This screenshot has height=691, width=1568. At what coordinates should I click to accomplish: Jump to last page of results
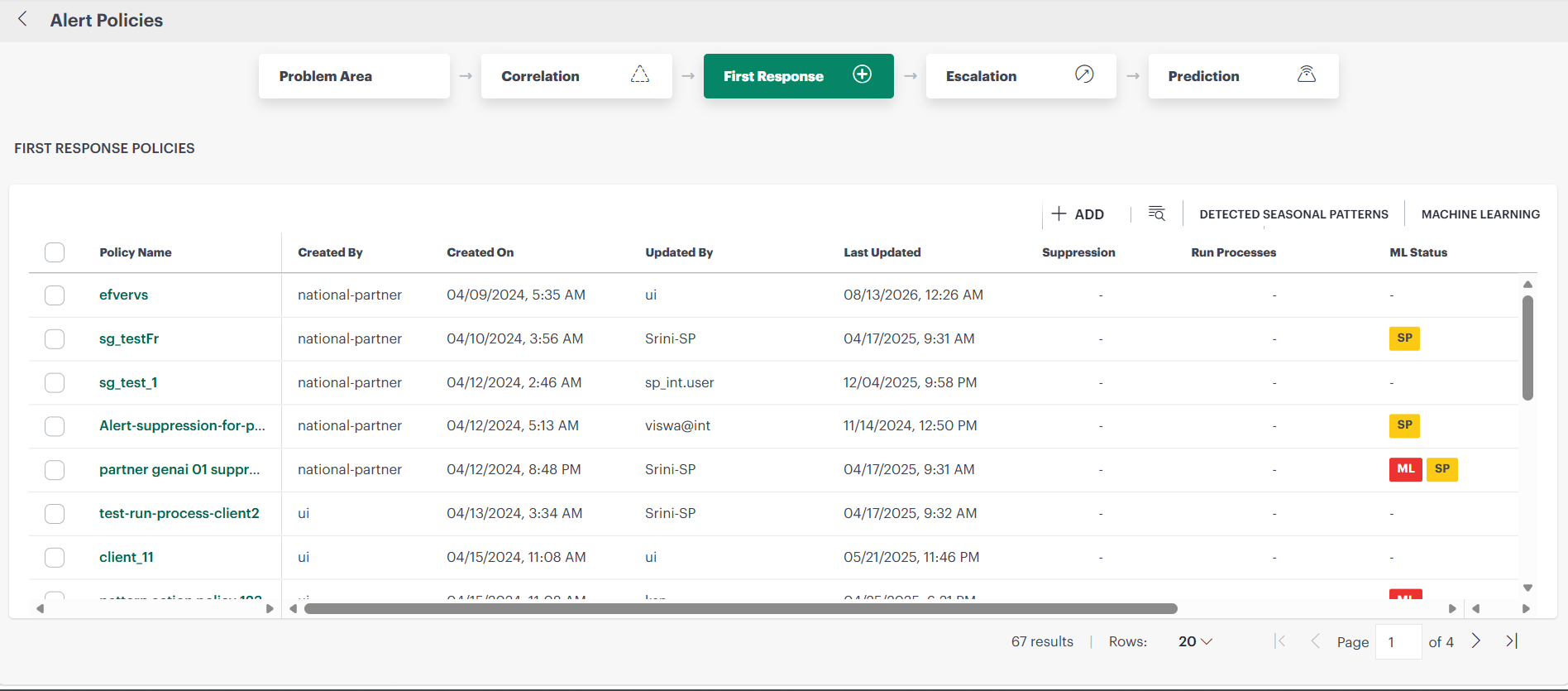[1512, 641]
